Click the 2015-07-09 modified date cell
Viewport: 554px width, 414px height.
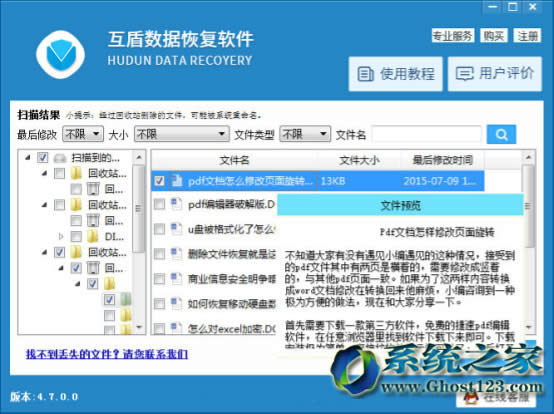pyautogui.click(x=440, y=181)
